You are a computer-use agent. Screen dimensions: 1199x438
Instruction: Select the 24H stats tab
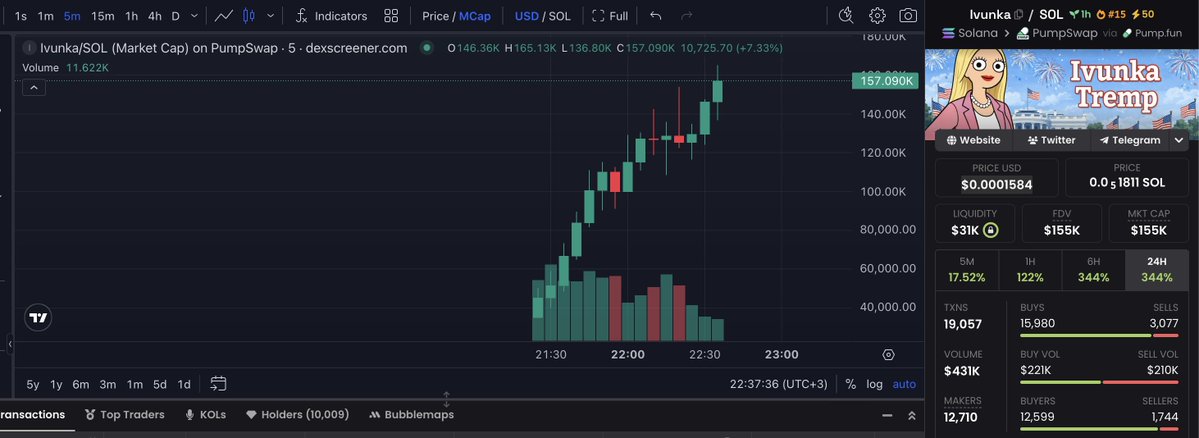coord(1157,270)
